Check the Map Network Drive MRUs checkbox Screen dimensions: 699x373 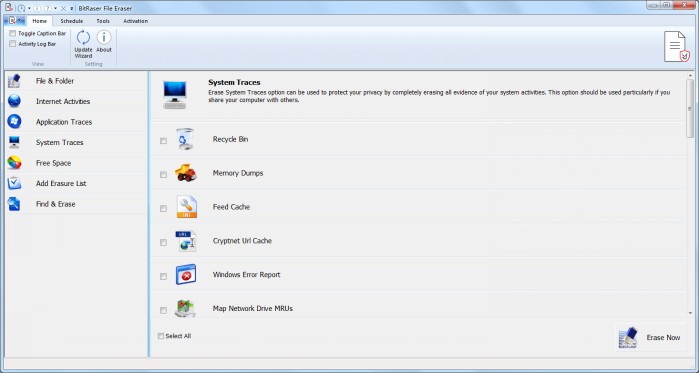[163, 310]
